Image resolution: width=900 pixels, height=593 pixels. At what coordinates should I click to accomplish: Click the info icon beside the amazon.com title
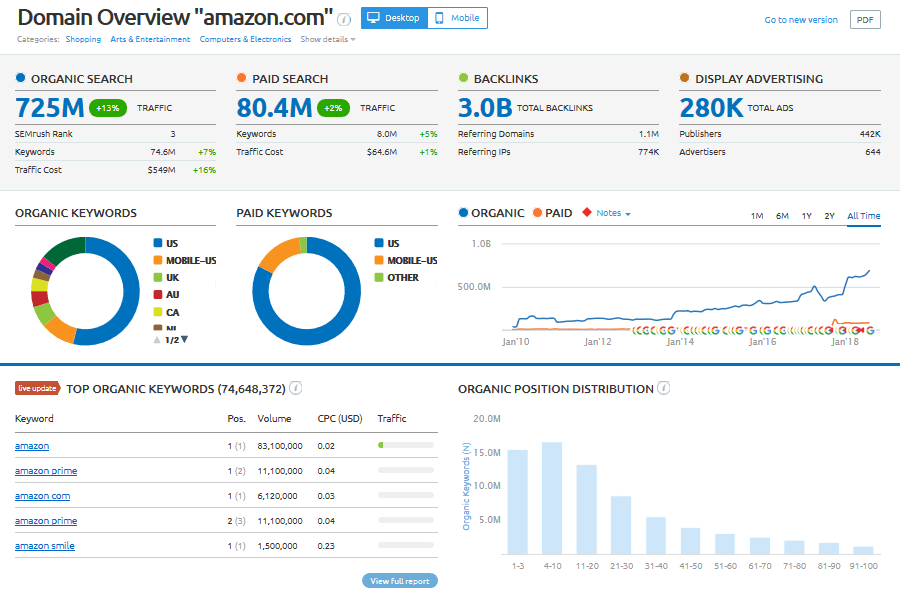coord(344,20)
